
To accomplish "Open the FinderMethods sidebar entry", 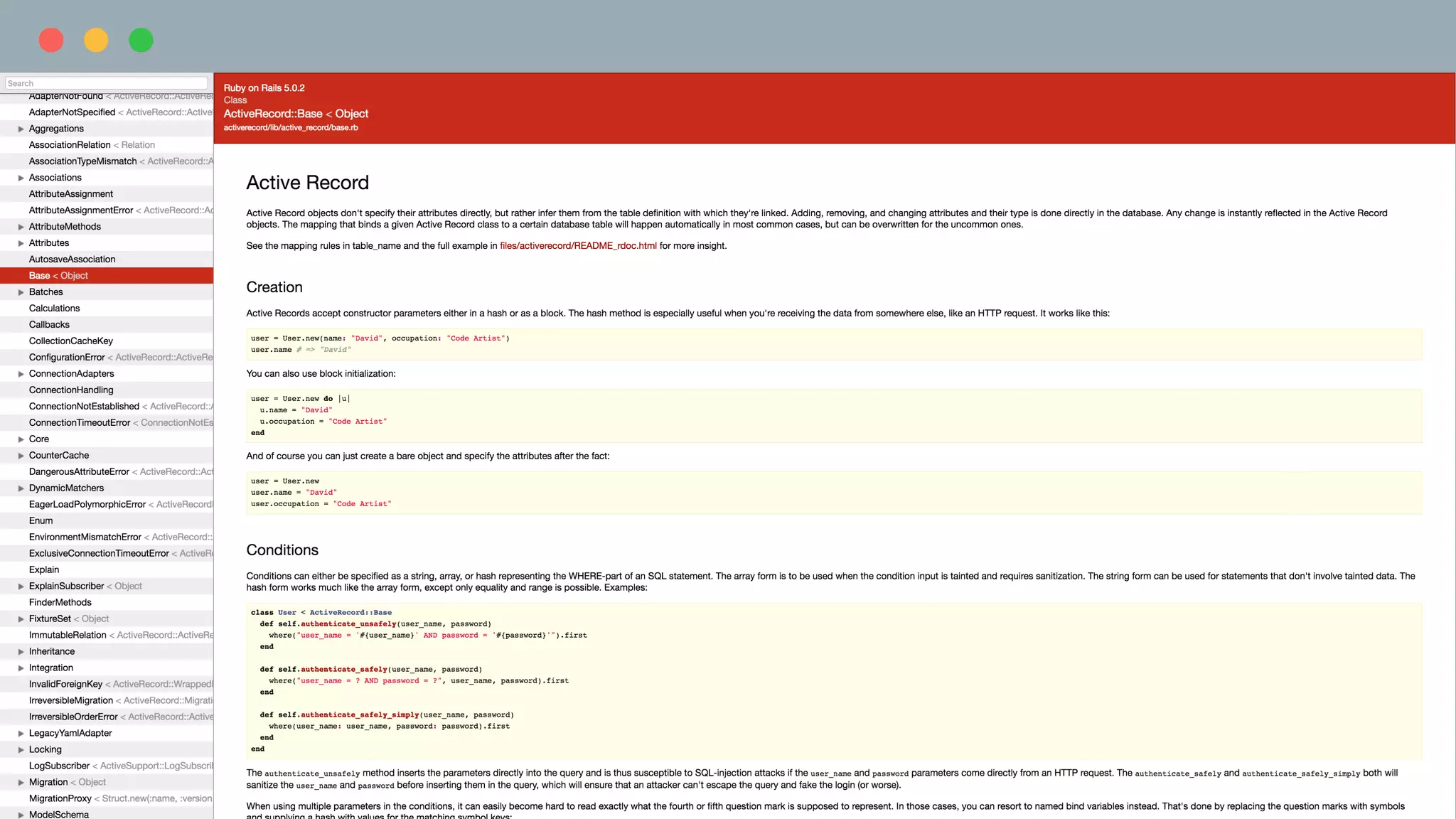I will (x=60, y=603).
